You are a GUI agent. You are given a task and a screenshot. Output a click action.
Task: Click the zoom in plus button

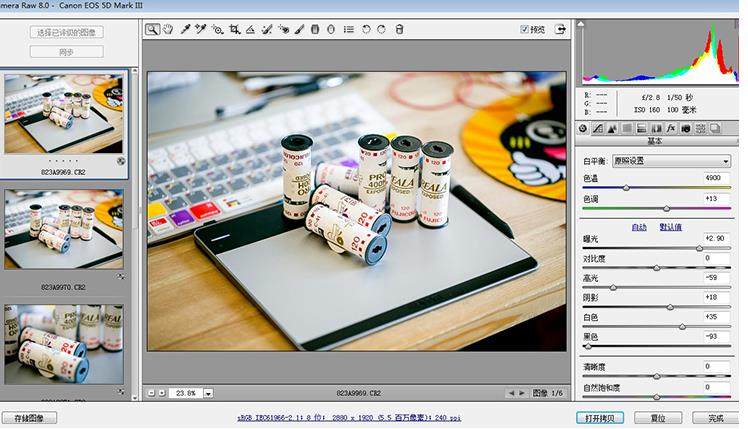coord(162,393)
